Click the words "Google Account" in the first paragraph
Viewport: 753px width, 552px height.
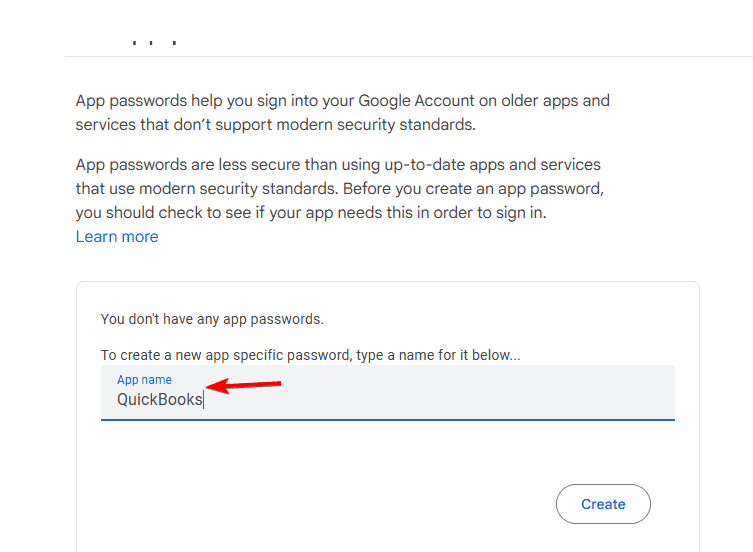416,101
